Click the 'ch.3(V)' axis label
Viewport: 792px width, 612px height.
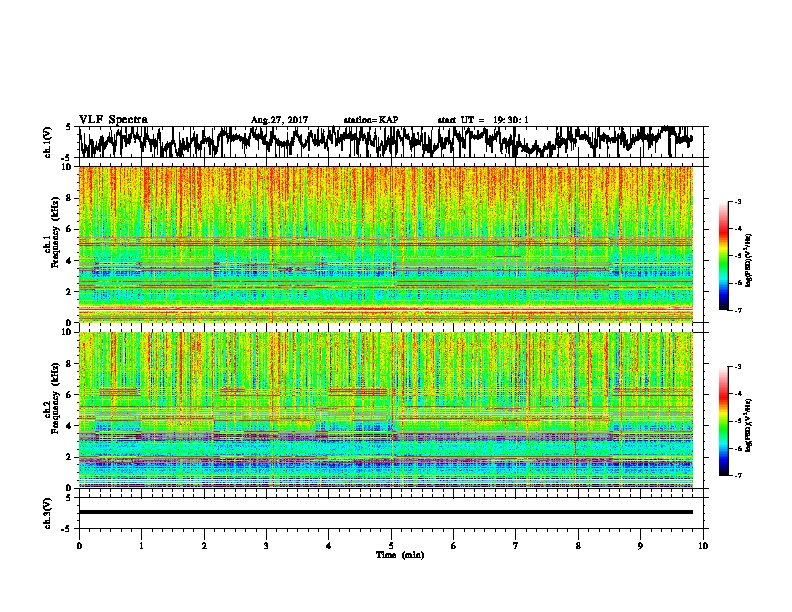48,514
